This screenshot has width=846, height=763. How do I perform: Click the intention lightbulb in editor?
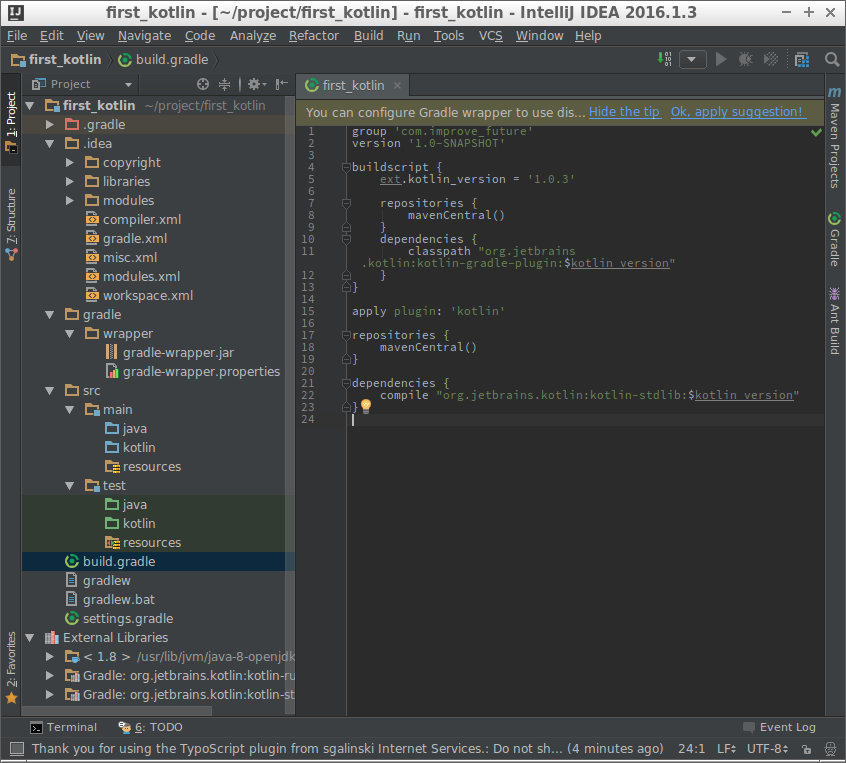366,407
